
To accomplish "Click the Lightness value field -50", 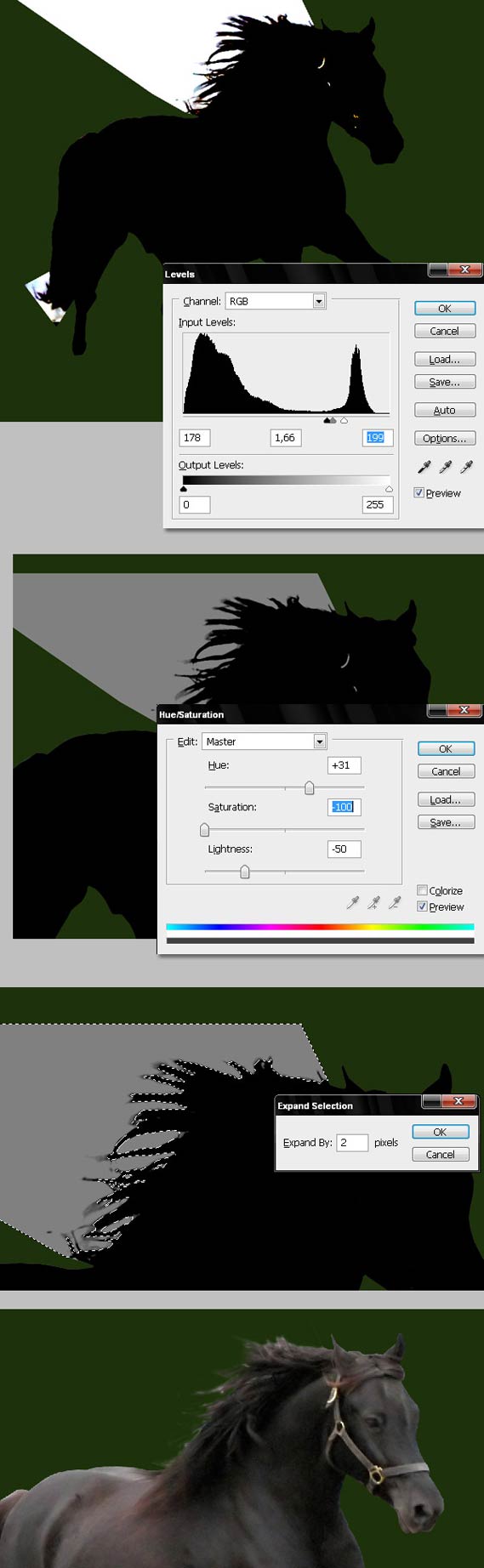I will 344,849.
